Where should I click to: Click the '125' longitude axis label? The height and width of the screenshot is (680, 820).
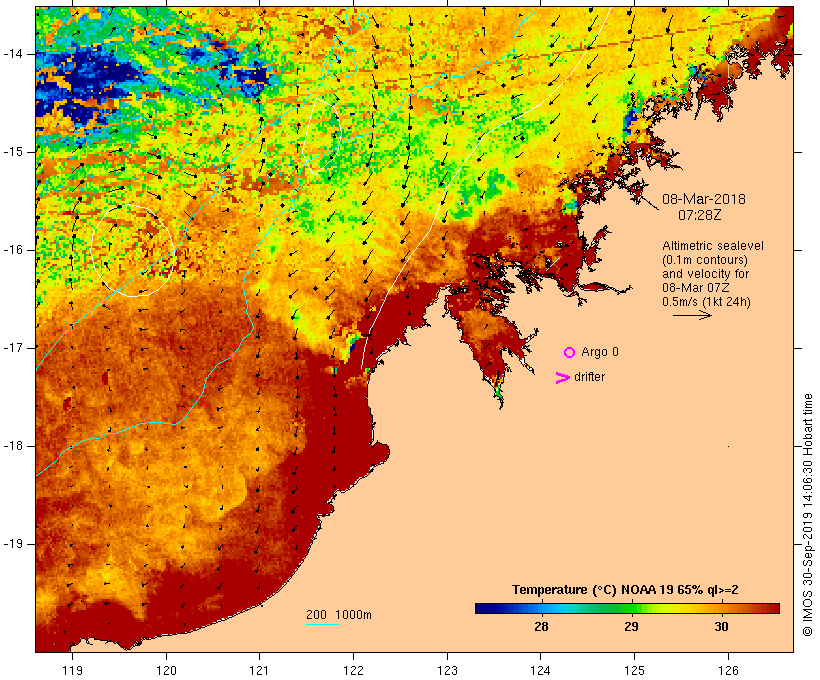tap(634, 671)
